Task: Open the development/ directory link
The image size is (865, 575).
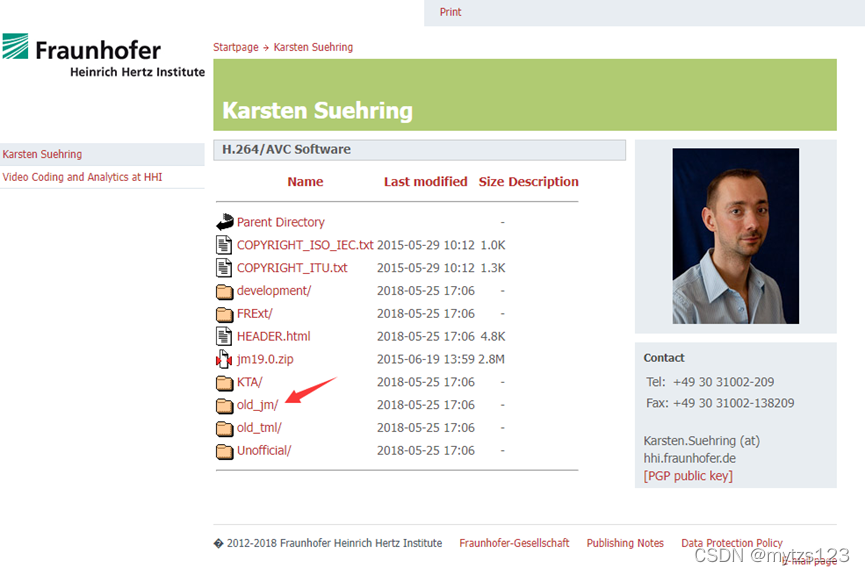Action: (x=274, y=291)
